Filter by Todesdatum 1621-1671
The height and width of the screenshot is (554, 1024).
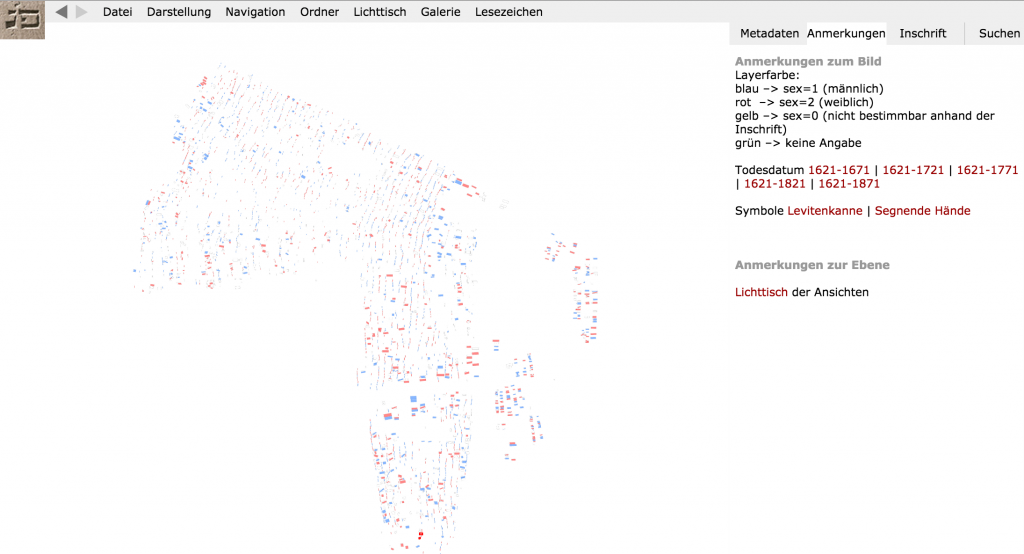[839, 170]
